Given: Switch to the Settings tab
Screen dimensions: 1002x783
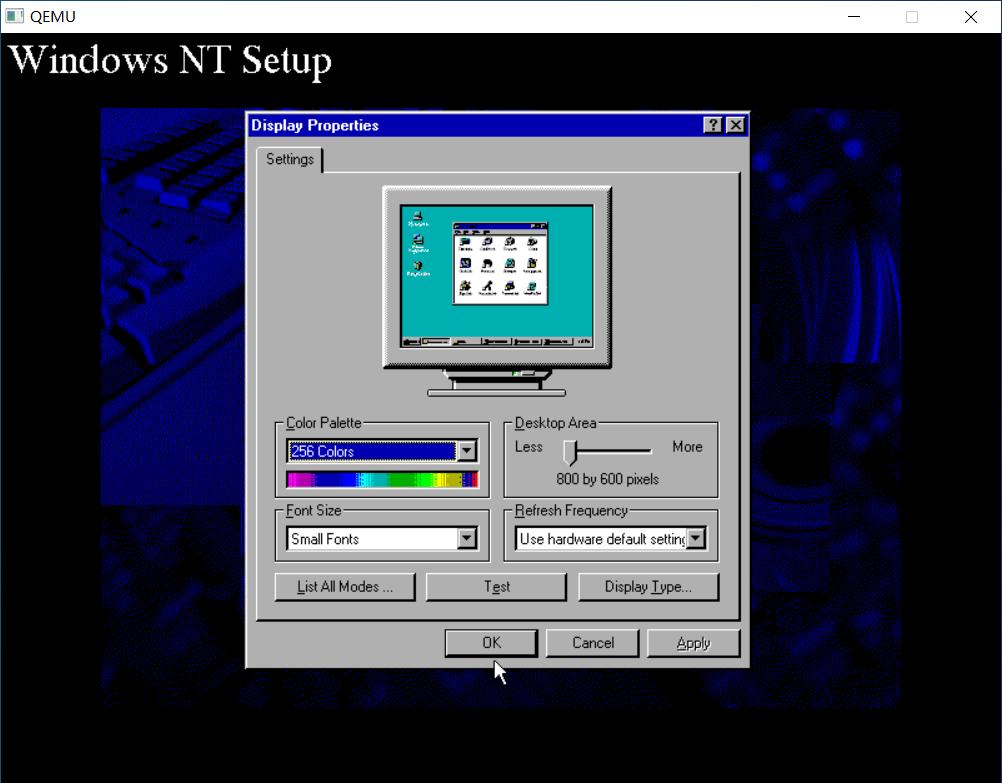Looking at the screenshot, I should coord(289,159).
